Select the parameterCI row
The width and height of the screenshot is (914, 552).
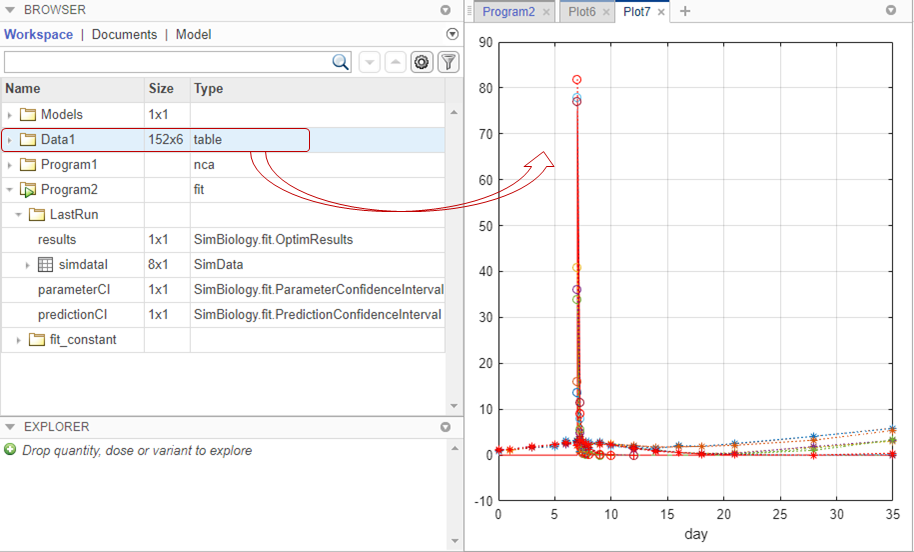tap(223, 290)
